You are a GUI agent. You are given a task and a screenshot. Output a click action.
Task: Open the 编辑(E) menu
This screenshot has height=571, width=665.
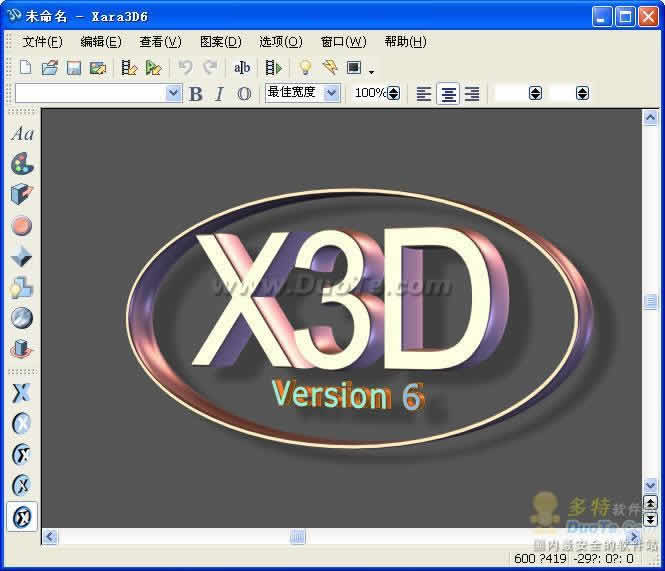pyautogui.click(x=101, y=42)
